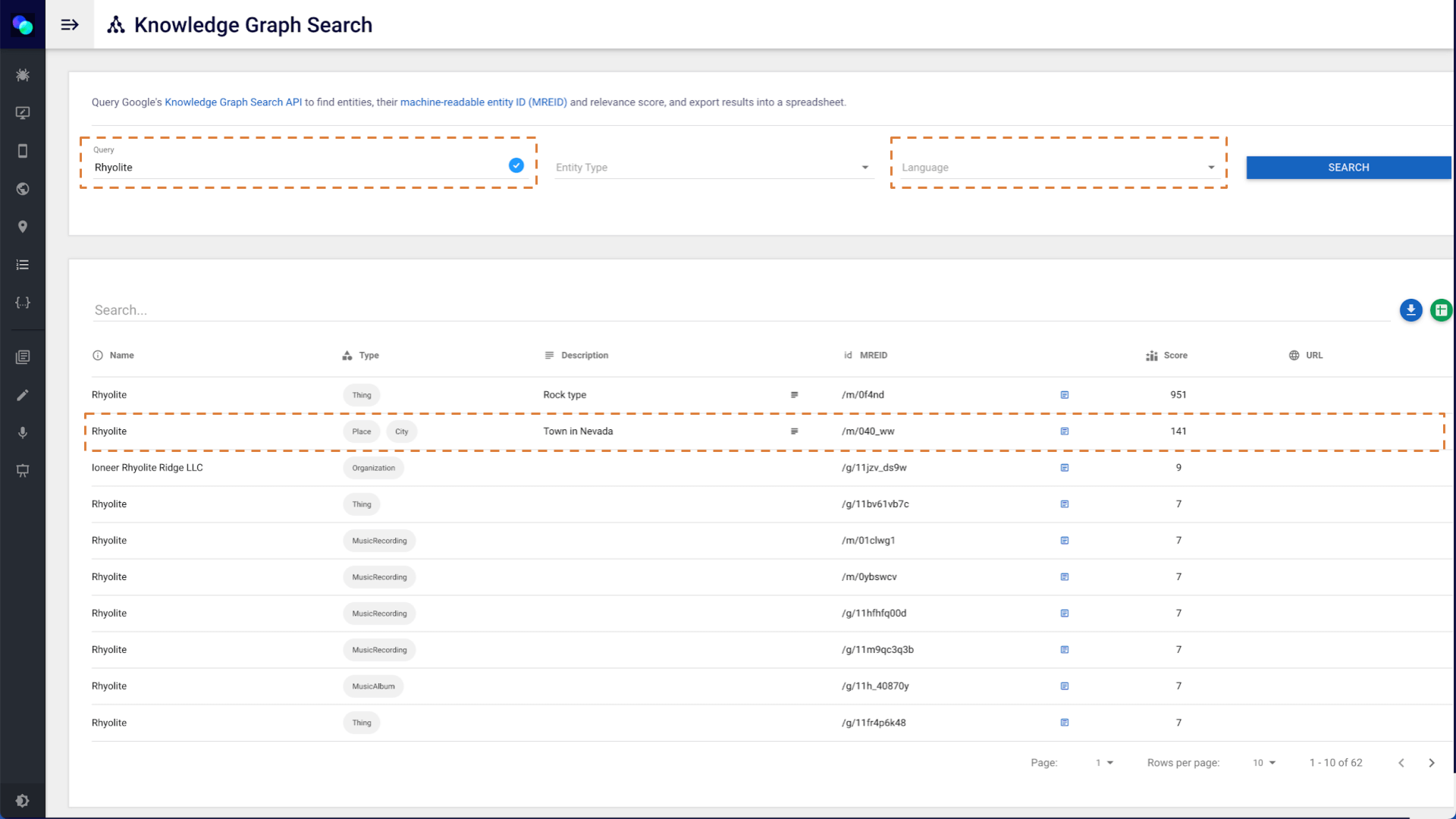
Task: Sort table by Name column header
Action: pyautogui.click(x=121, y=356)
